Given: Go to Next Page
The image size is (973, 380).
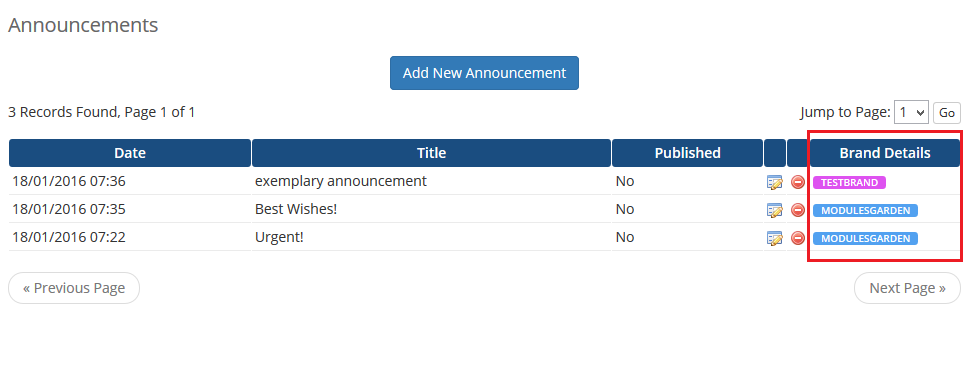Looking at the screenshot, I should [x=907, y=288].
